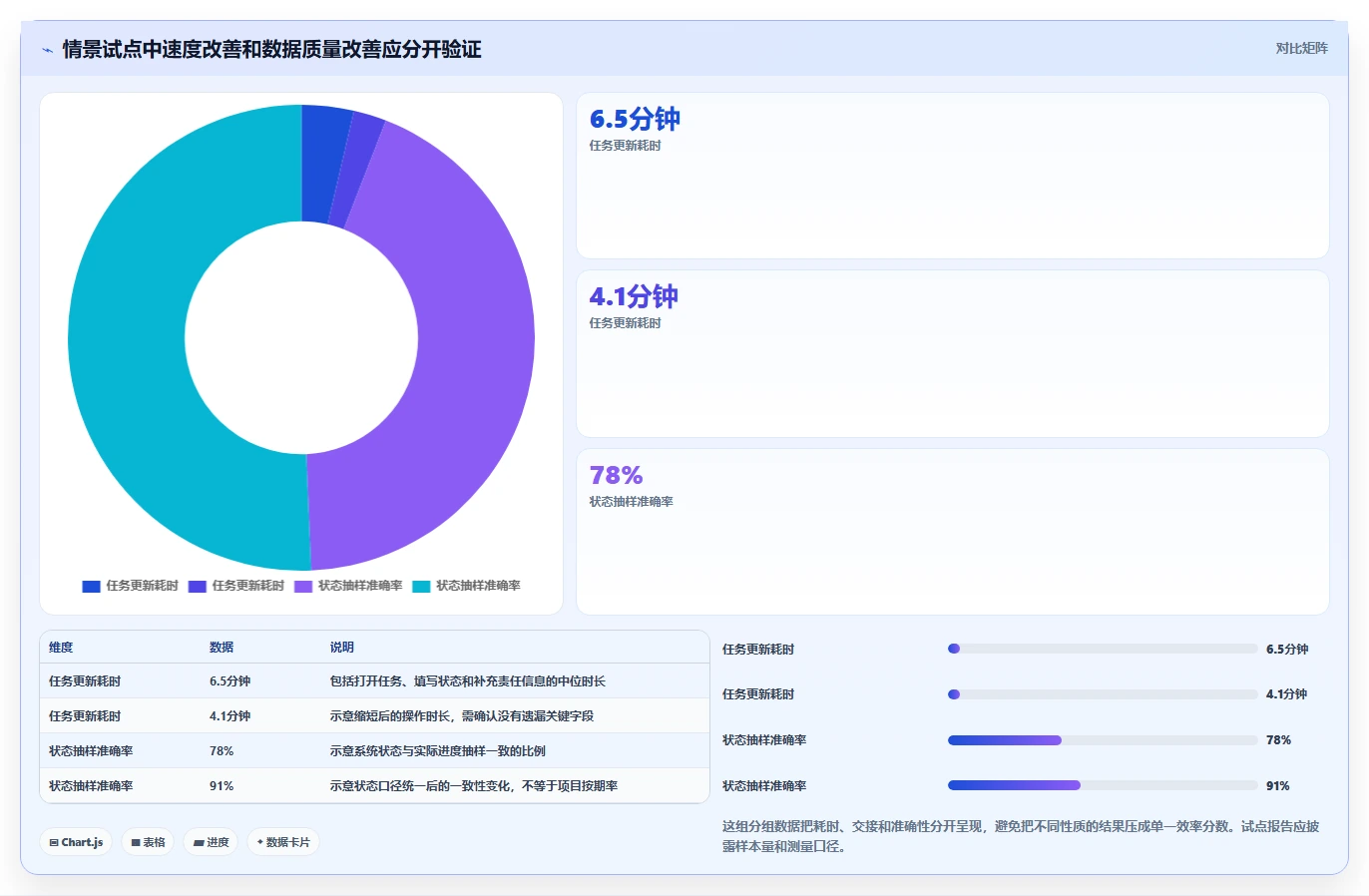The height and width of the screenshot is (896, 1369).
Task: Toggle the purple 状态抽样准确率 legend item
Action: 348,586
